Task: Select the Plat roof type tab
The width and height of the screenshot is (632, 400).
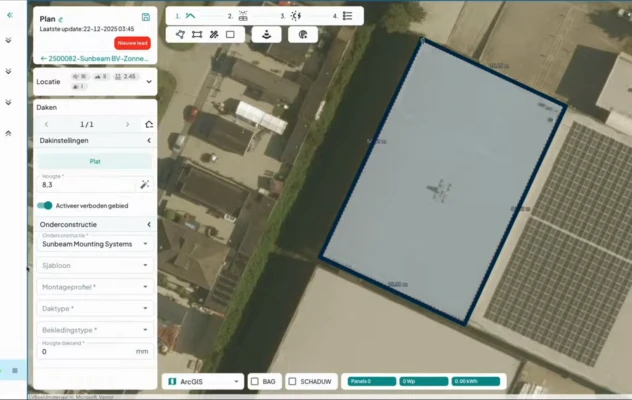Action: point(95,160)
